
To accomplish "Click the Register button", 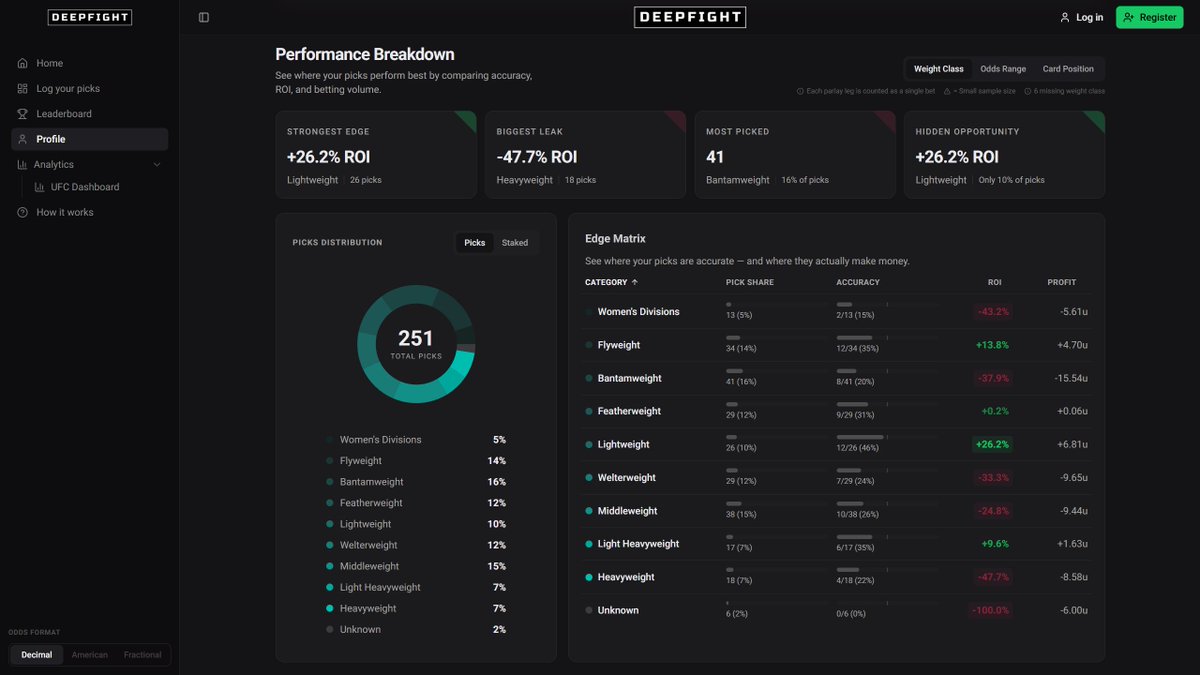I will pos(1150,17).
